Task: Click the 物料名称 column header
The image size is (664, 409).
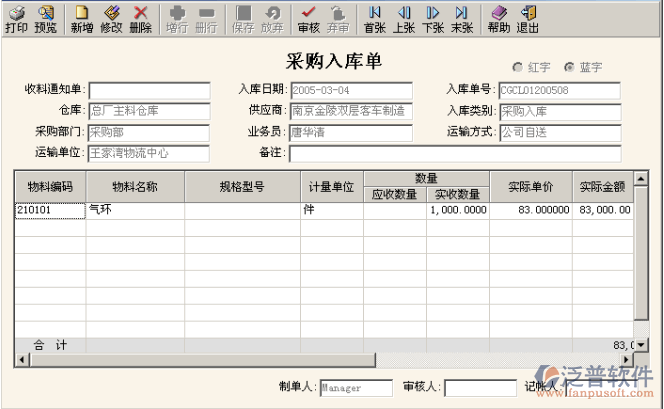Action: (x=135, y=186)
